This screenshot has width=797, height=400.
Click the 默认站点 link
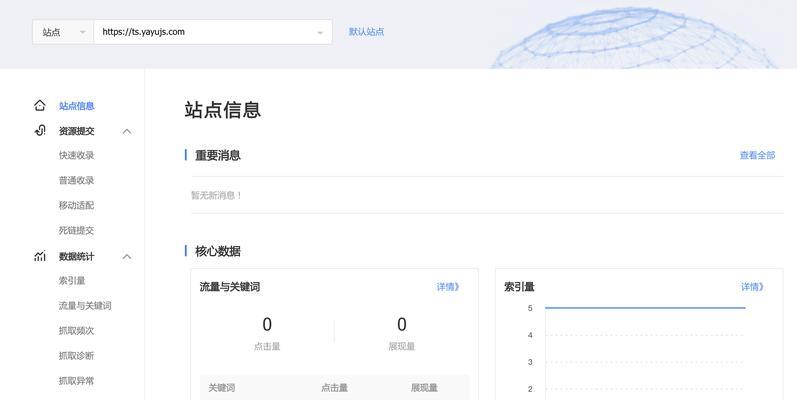[x=366, y=32]
